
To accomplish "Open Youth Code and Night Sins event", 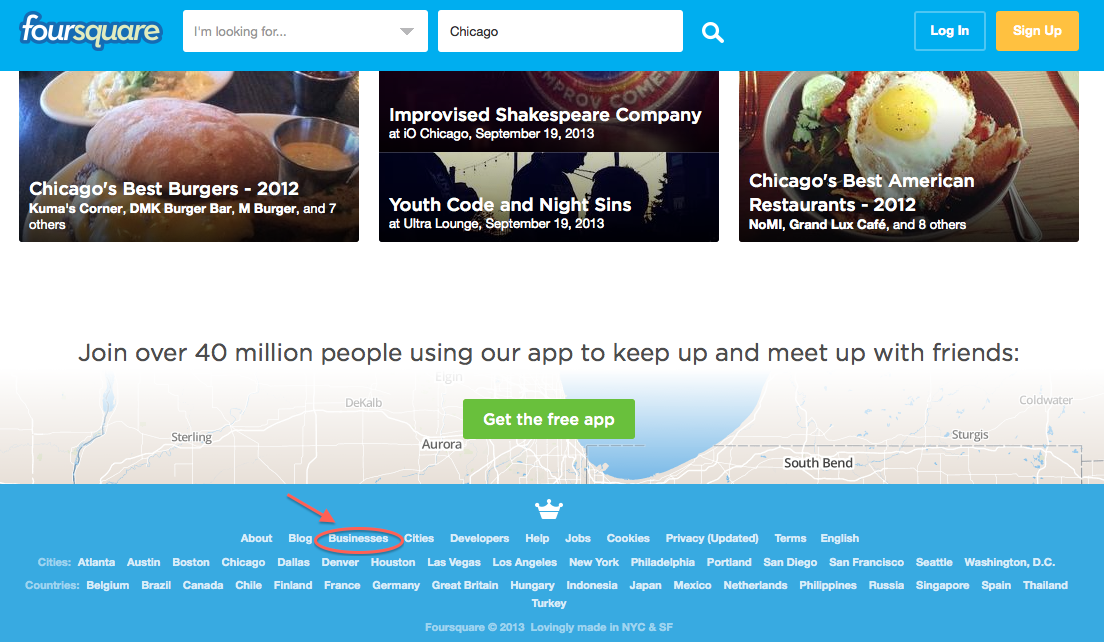I will click(x=548, y=197).
